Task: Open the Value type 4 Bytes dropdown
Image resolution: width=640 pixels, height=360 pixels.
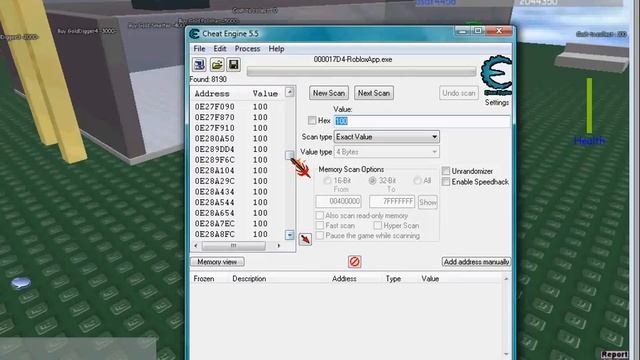Action: (x=387, y=152)
